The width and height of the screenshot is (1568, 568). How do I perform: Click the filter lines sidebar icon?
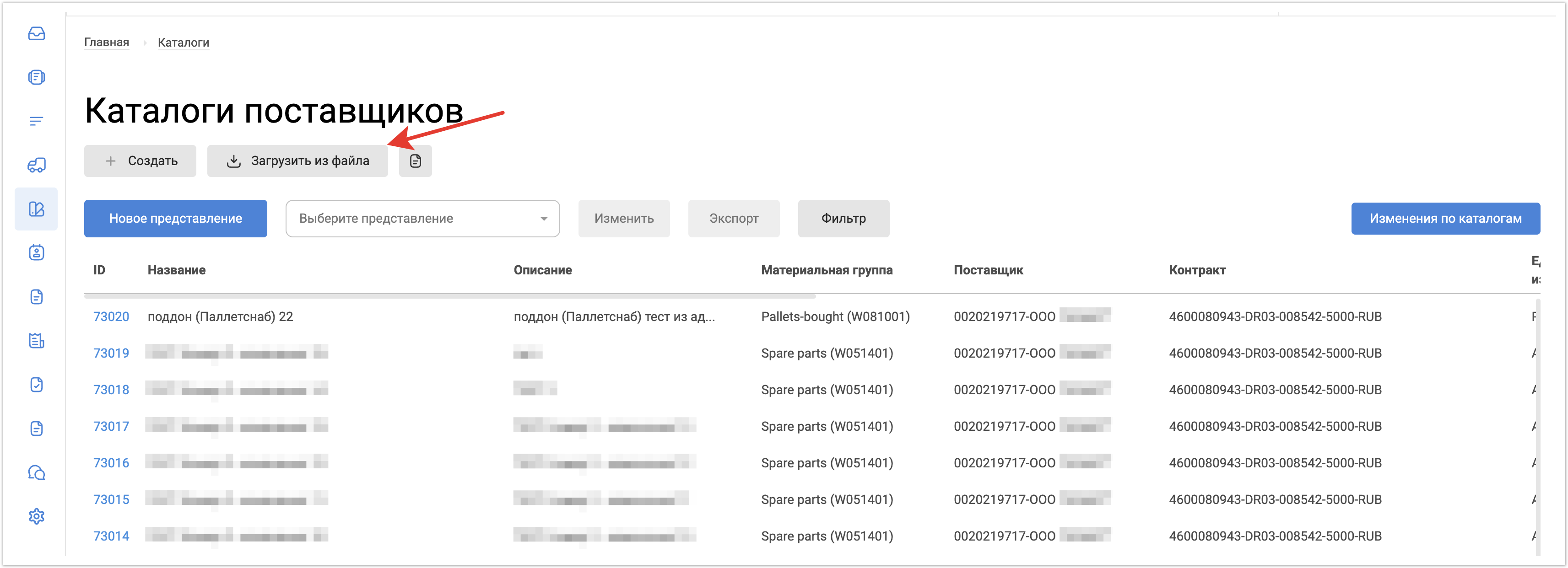point(37,121)
